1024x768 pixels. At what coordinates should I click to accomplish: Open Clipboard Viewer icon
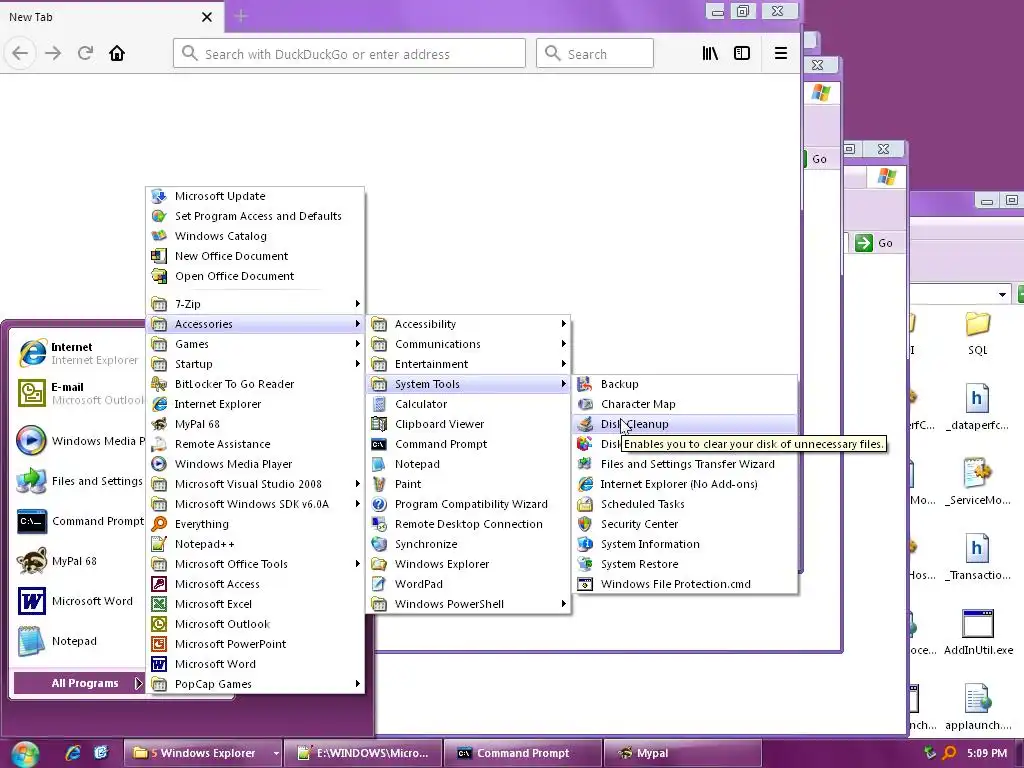point(379,424)
